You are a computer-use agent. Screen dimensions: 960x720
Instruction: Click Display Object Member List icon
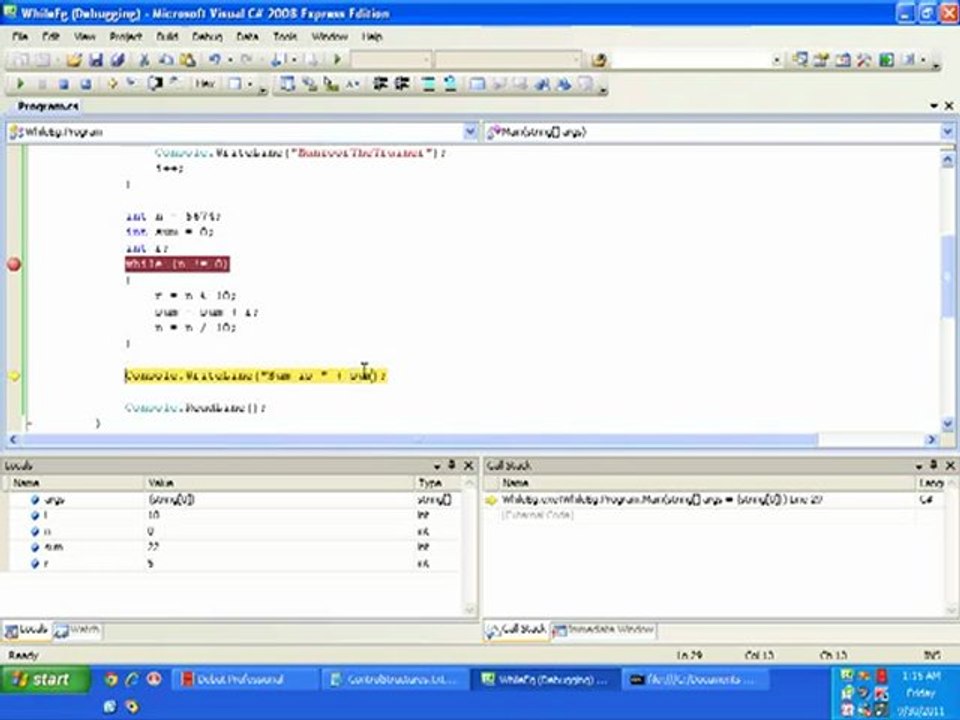pos(287,83)
